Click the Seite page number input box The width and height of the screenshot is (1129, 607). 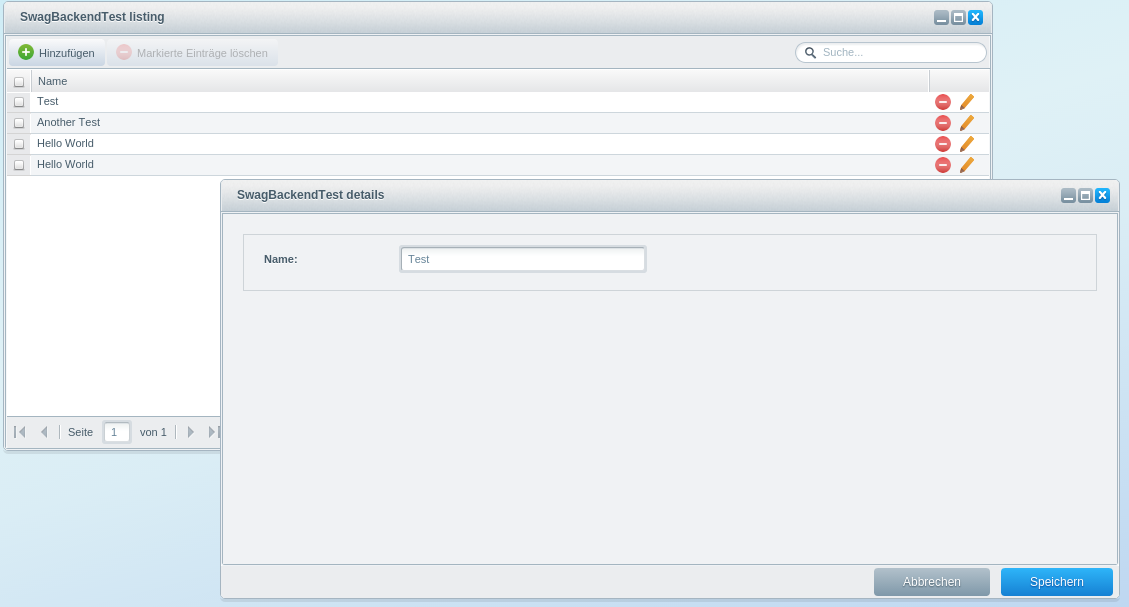116,431
